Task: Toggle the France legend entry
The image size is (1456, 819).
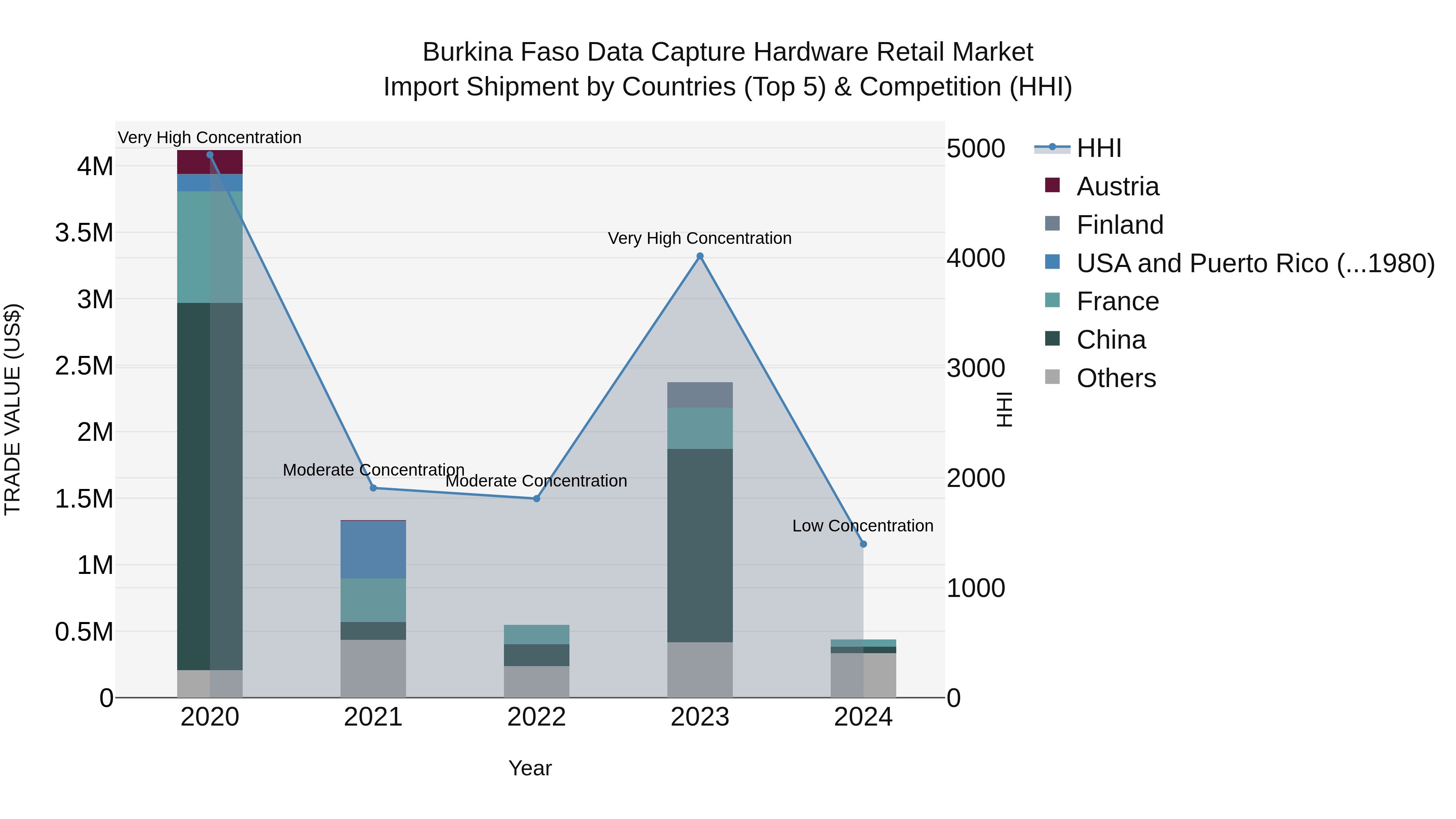Action: pyautogui.click(x=1102, y=301)
